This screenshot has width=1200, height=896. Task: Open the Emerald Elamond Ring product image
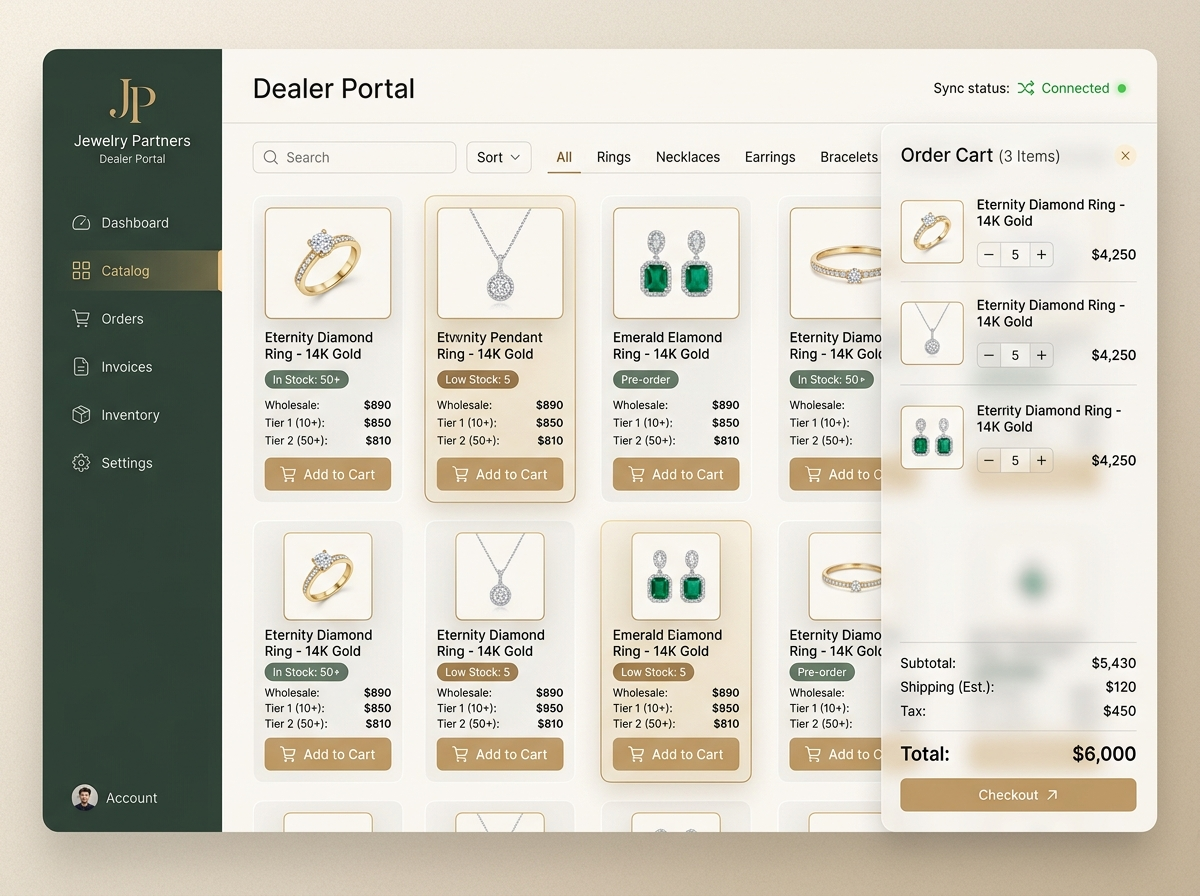676,263
